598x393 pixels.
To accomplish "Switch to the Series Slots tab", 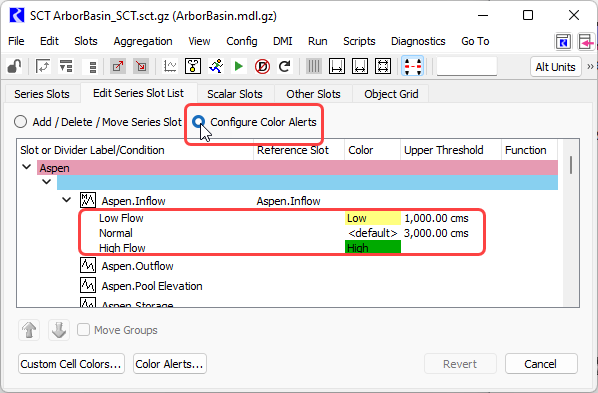I will [x=42, y=94].
